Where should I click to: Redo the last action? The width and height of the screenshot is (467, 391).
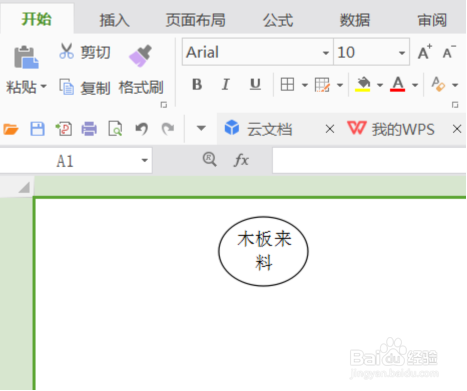pos(168,129)
